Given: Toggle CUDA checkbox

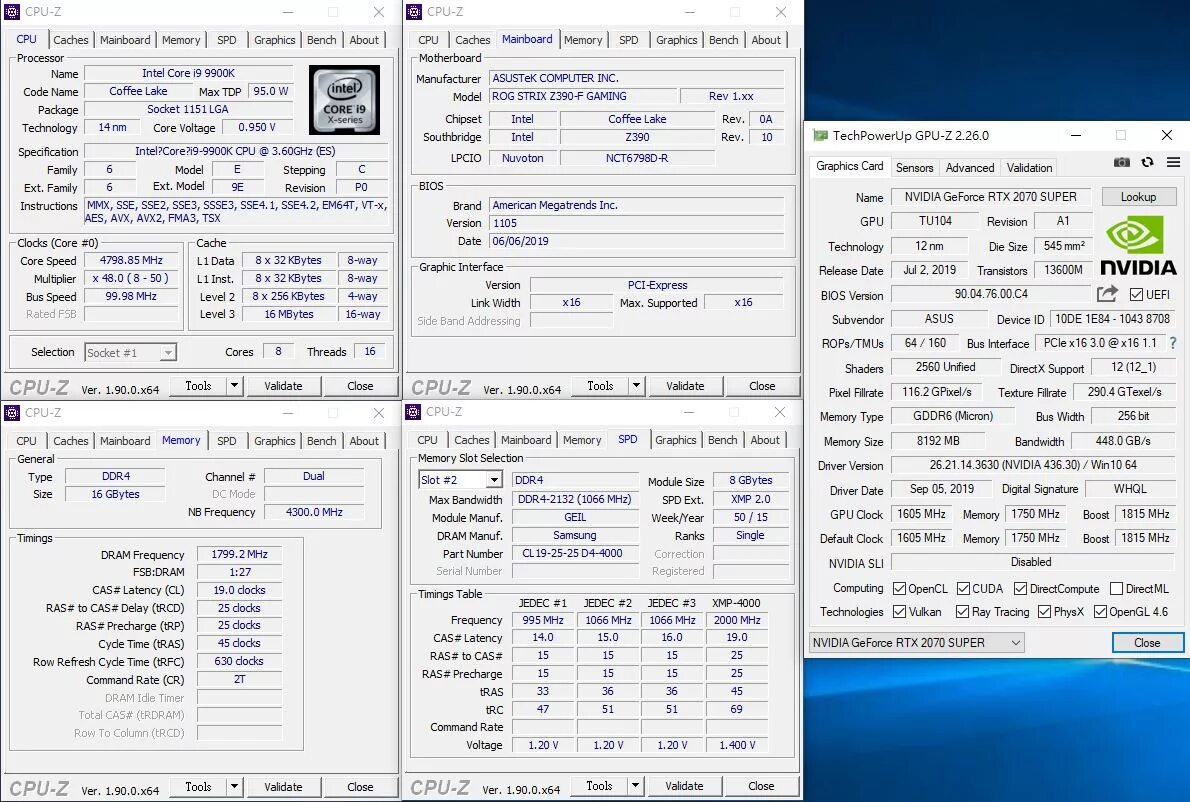Looking at the screenshot, I should pyautogui.click(x=963, y=589).
